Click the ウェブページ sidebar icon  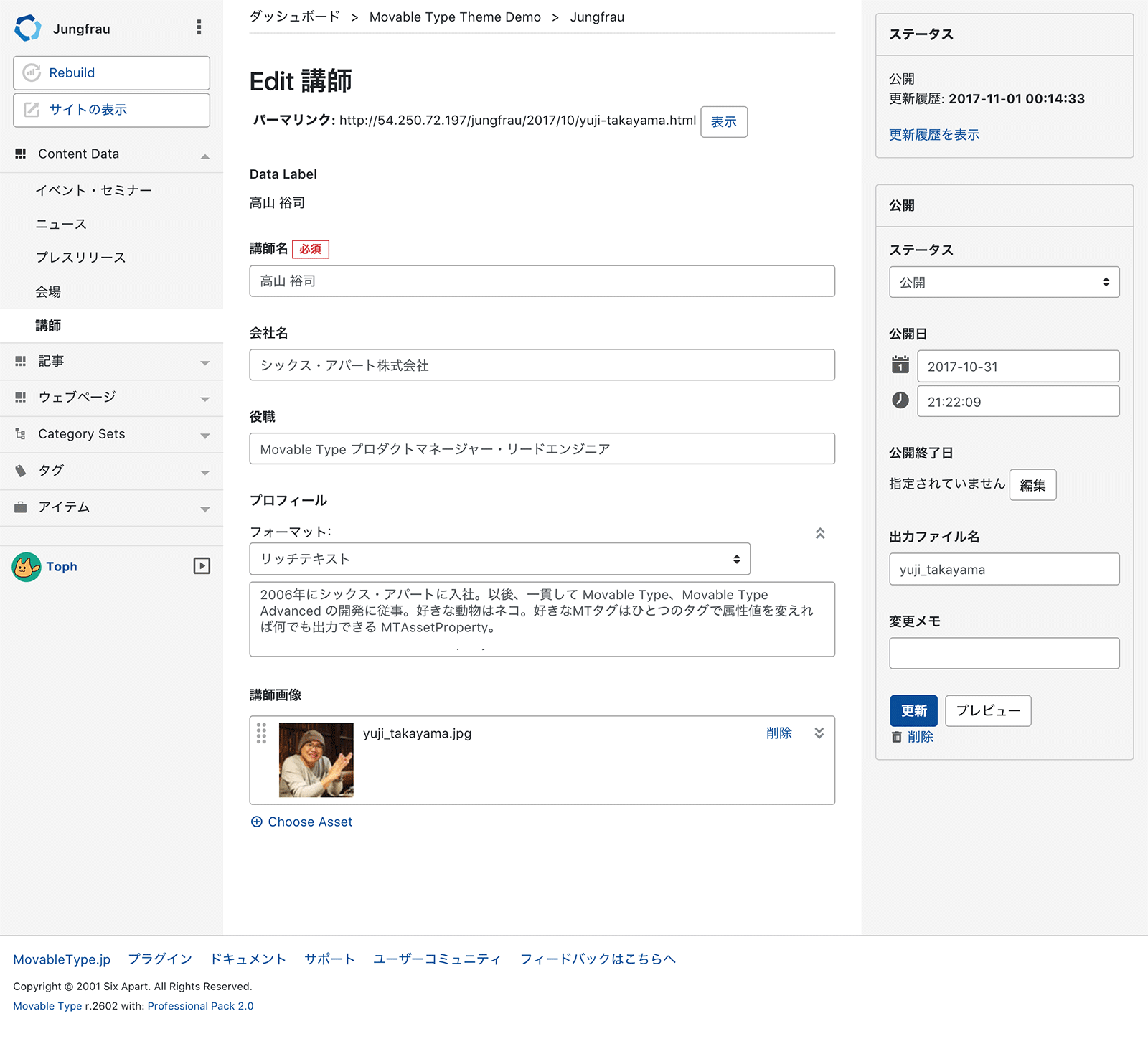point(21,397)
